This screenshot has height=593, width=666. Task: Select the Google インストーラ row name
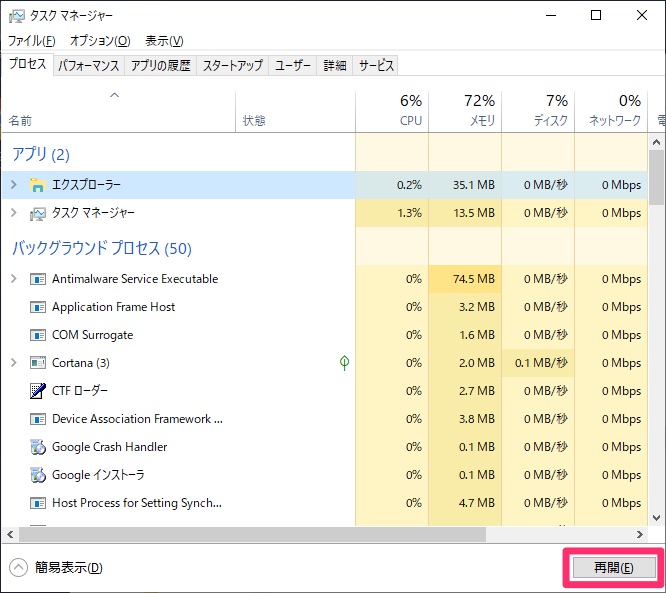pos(98,475)
